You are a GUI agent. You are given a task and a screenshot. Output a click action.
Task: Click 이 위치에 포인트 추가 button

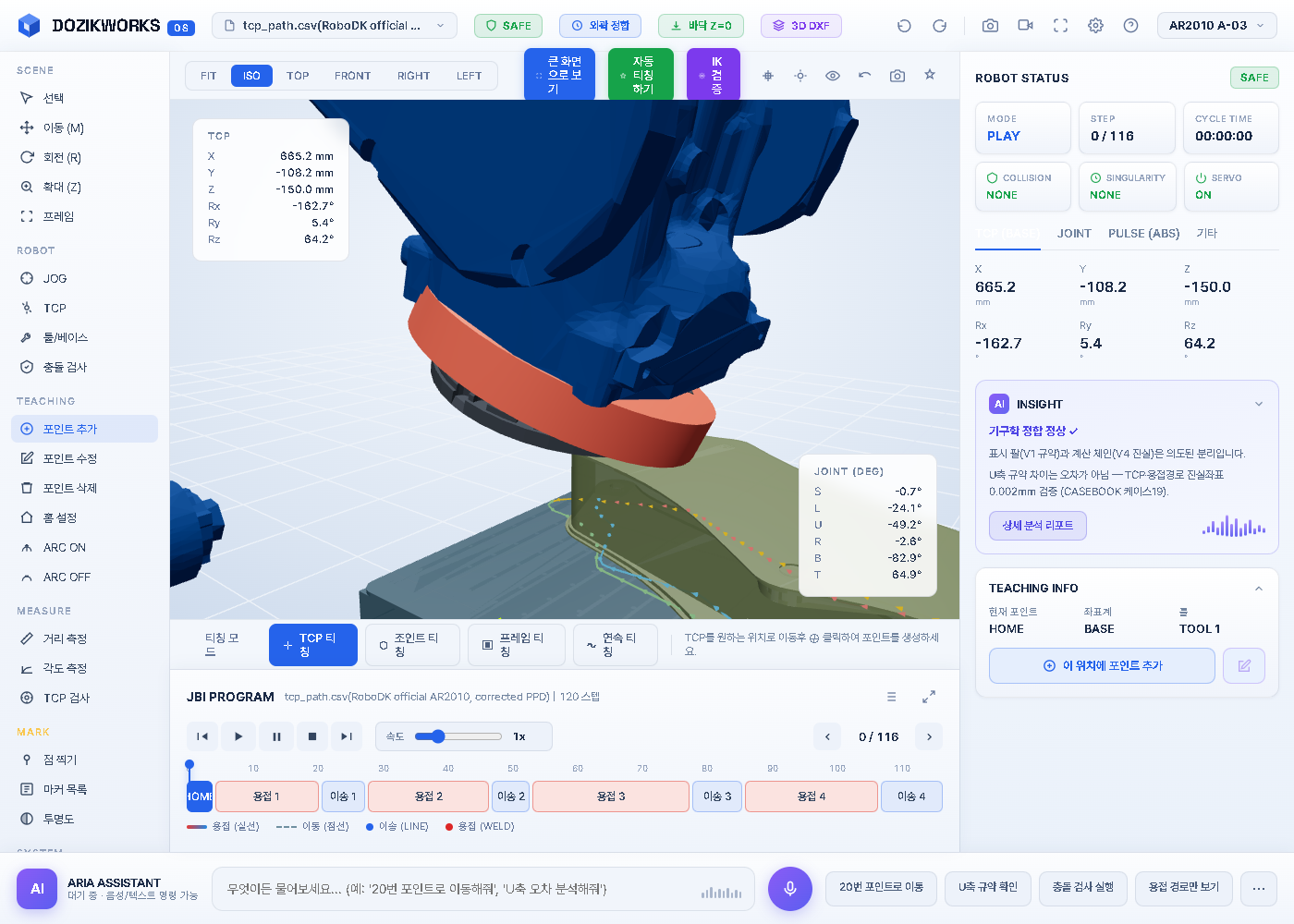point(1102,665)
